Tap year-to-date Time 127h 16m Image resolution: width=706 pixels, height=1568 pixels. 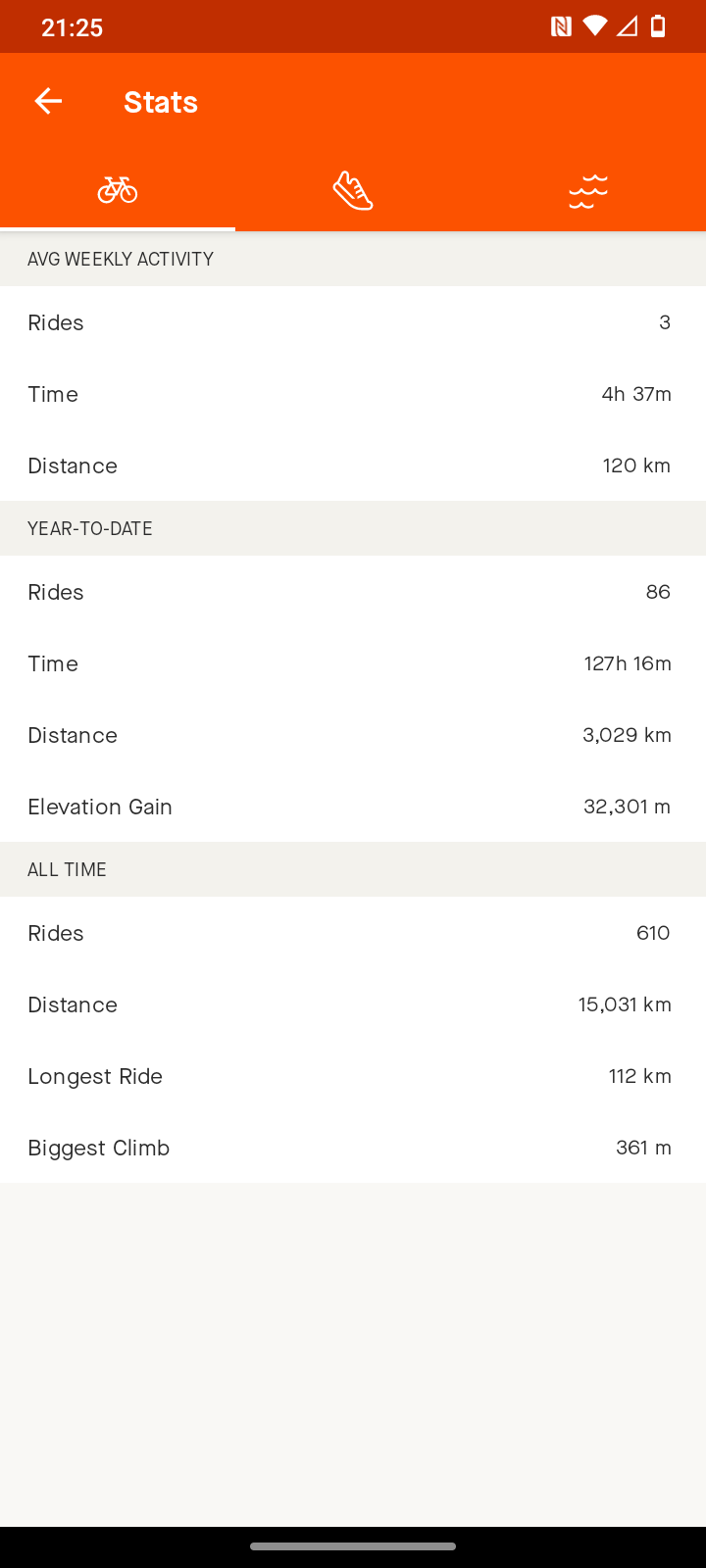coord(353,663)
